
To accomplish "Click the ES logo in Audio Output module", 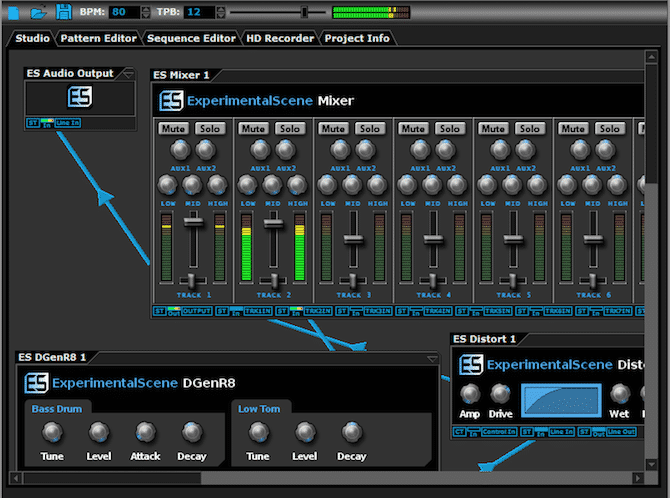I will [80, 97].
